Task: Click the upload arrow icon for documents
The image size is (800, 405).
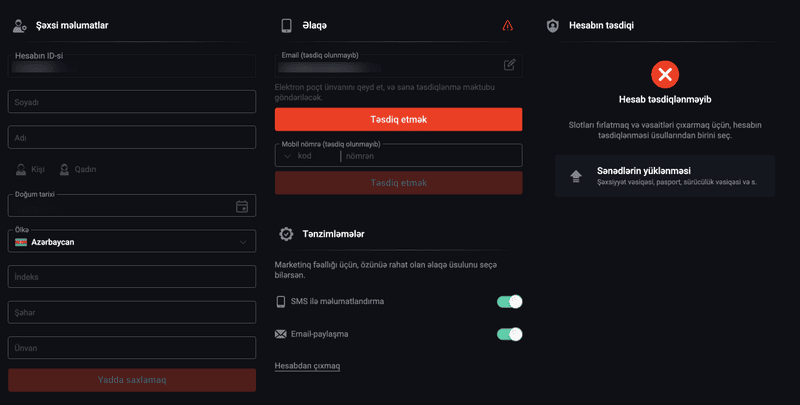Action: coord(575,176)
